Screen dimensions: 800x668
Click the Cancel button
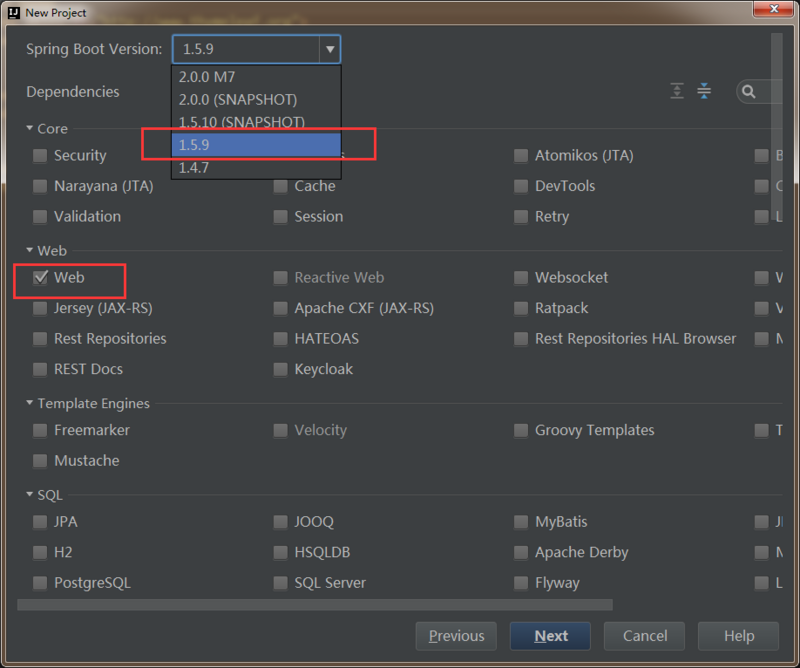[644, 636]
